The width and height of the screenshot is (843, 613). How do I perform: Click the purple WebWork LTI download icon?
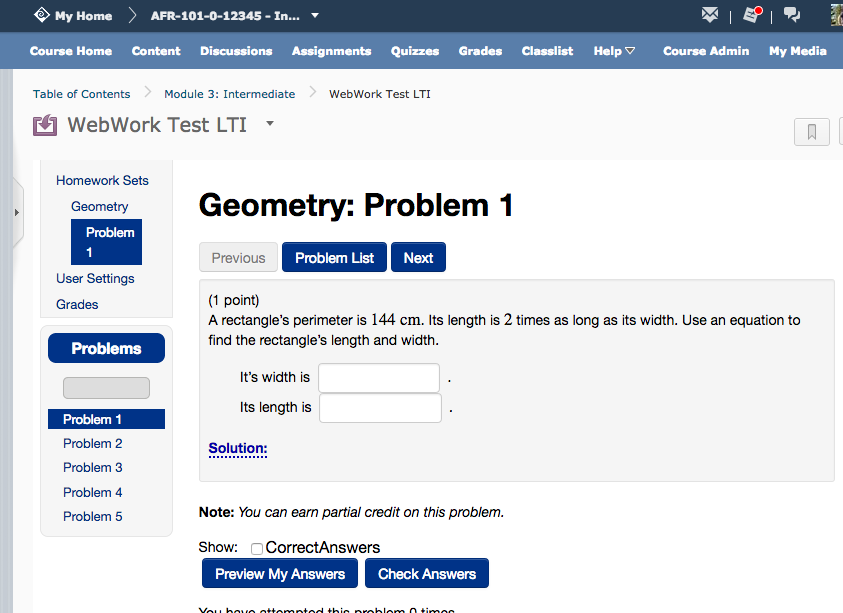pos(45,126)
